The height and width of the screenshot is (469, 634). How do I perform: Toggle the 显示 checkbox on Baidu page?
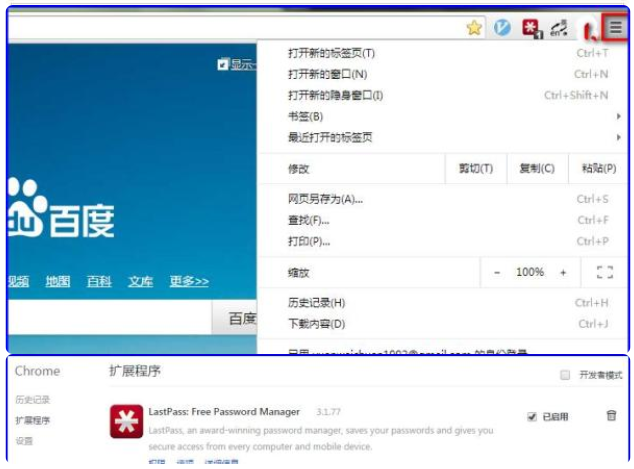point(222,64)
